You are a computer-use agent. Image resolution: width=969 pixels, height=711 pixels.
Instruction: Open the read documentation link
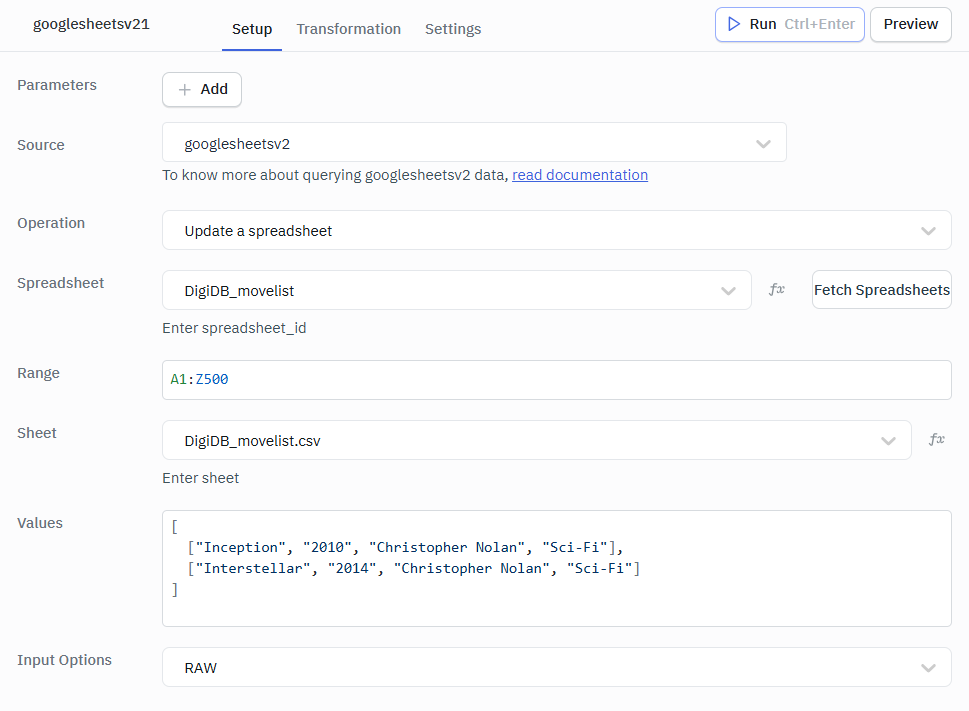tap(580, 175)
